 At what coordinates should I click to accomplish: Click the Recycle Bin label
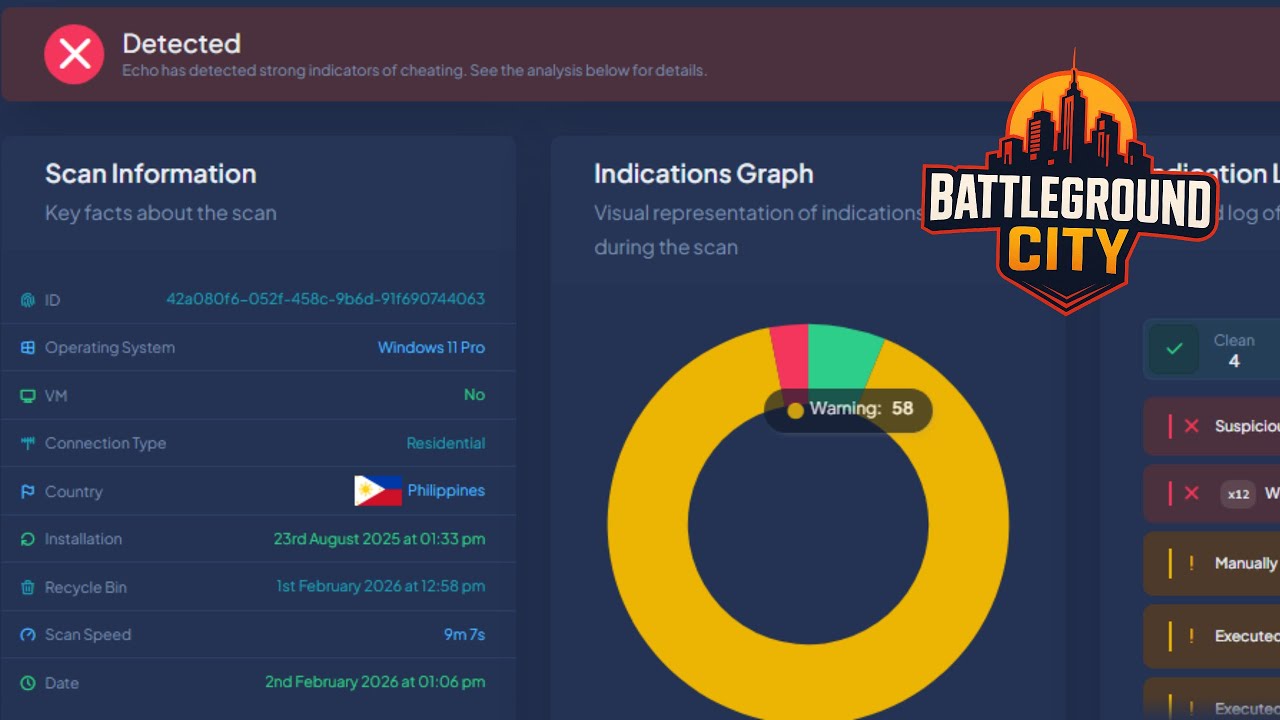(x=86, y=587)
